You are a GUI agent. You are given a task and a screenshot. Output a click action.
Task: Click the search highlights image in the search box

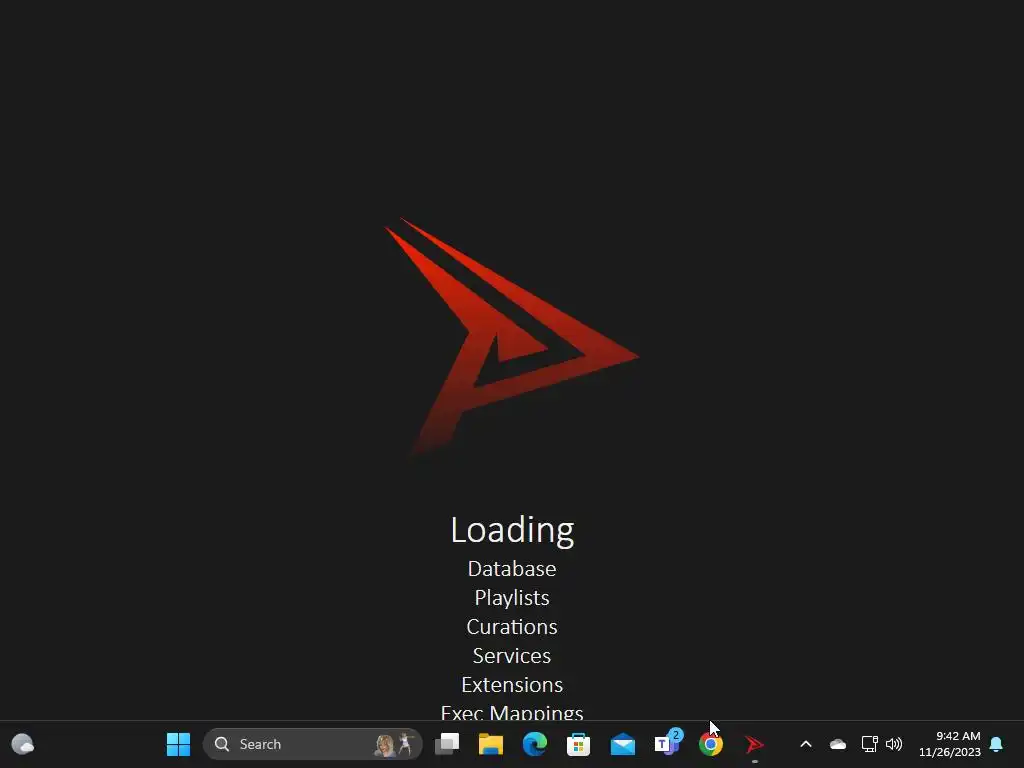(394, 744)
